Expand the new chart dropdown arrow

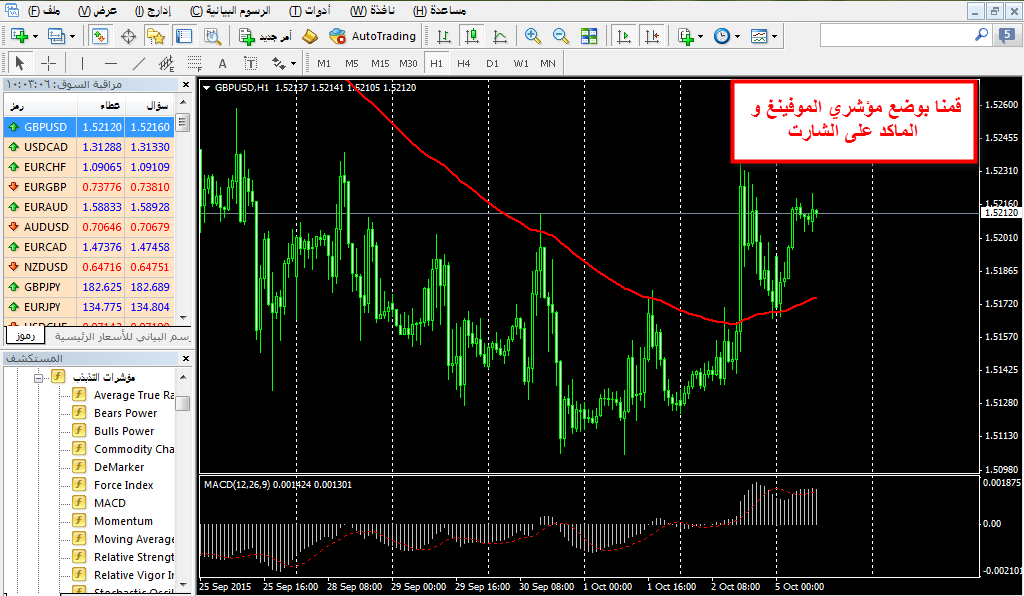35,37
